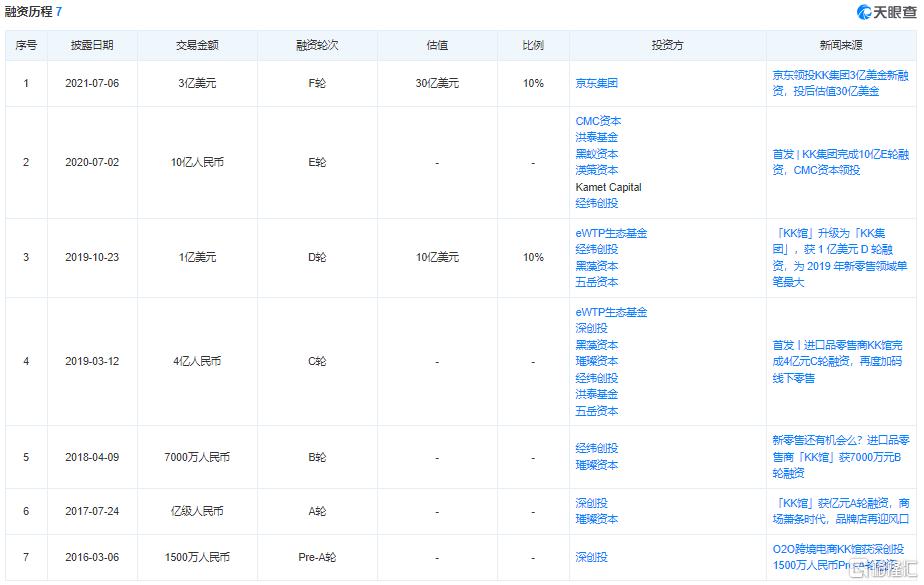
Task: Select the date 2018-04-09
Action: point(92,457)
